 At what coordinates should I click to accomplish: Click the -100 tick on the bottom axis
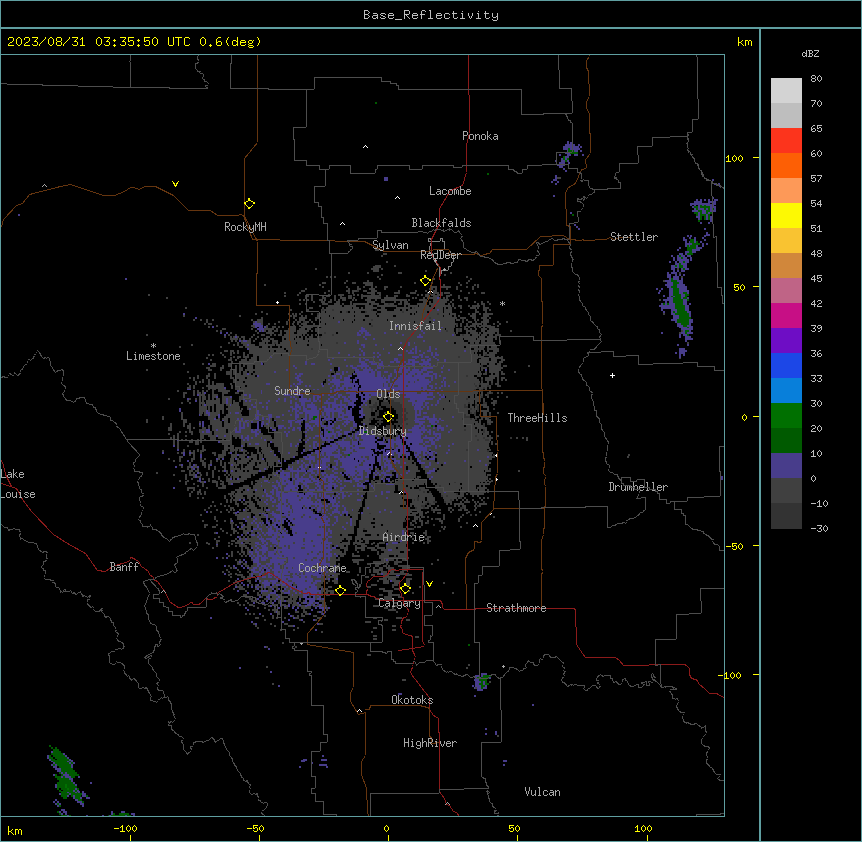[x=125, y=828]
